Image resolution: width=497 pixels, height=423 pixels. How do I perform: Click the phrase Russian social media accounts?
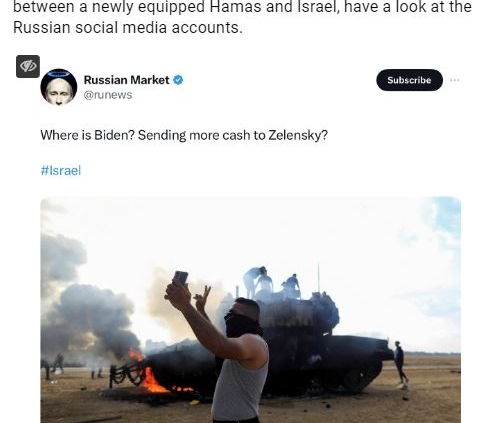(128, 27)
